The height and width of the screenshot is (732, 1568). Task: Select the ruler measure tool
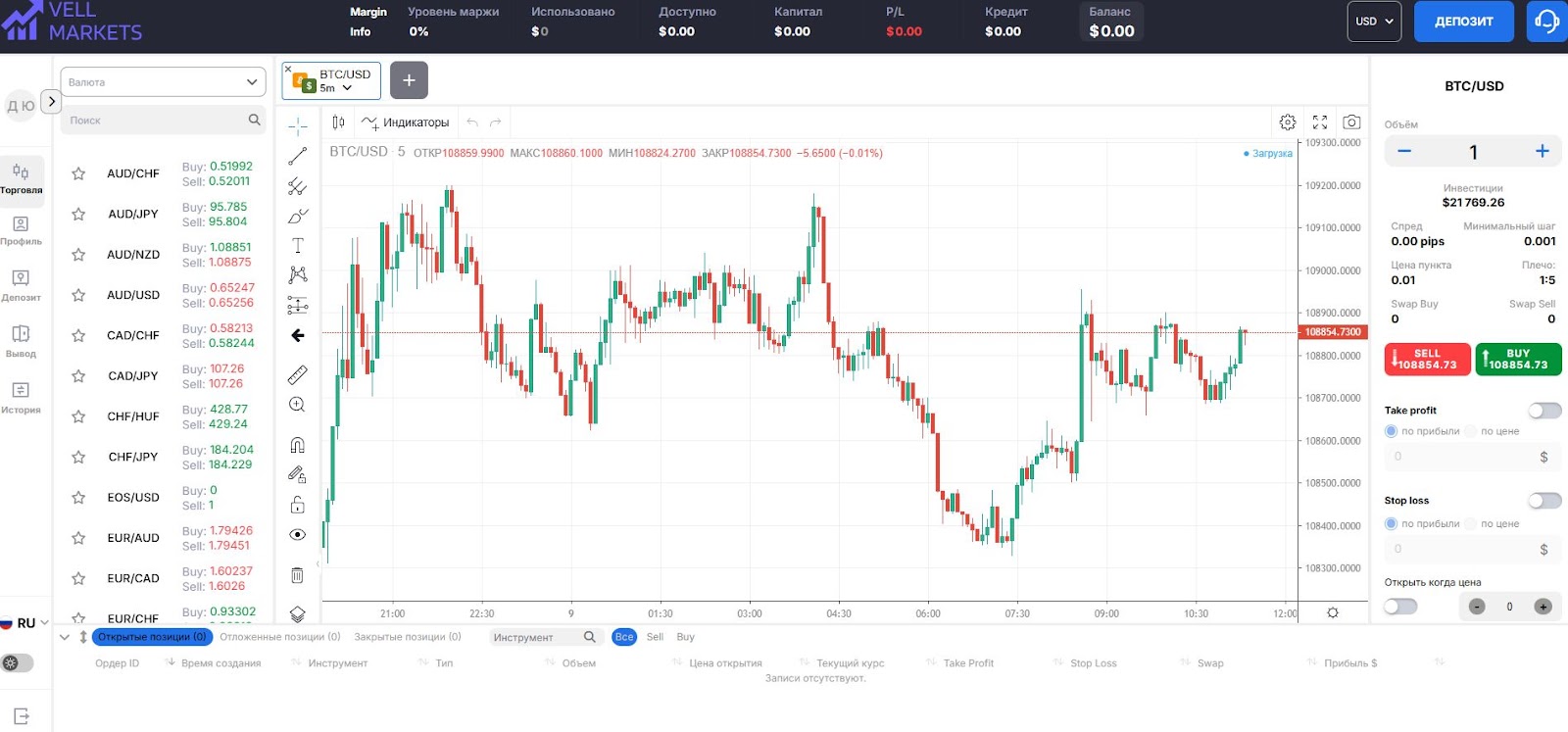(298, 374)
